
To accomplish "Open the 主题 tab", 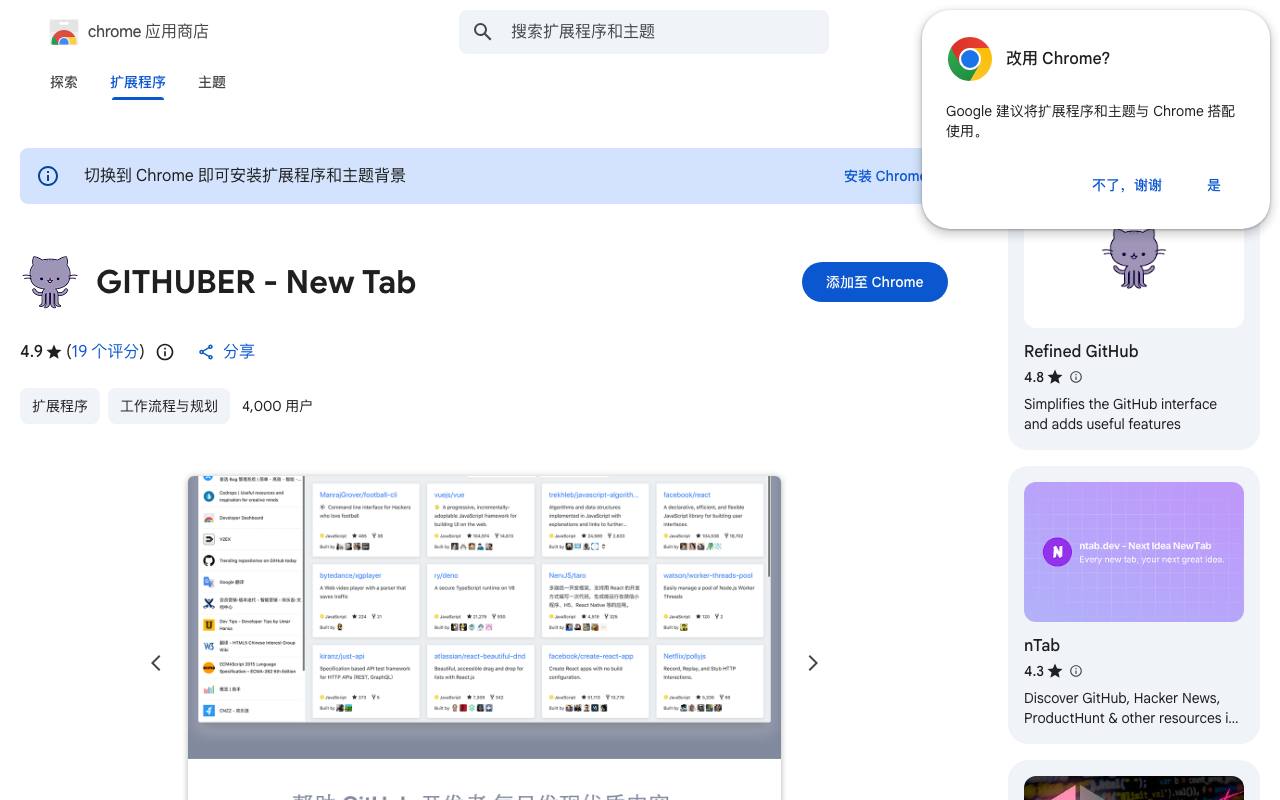I will tap(212, 82).
